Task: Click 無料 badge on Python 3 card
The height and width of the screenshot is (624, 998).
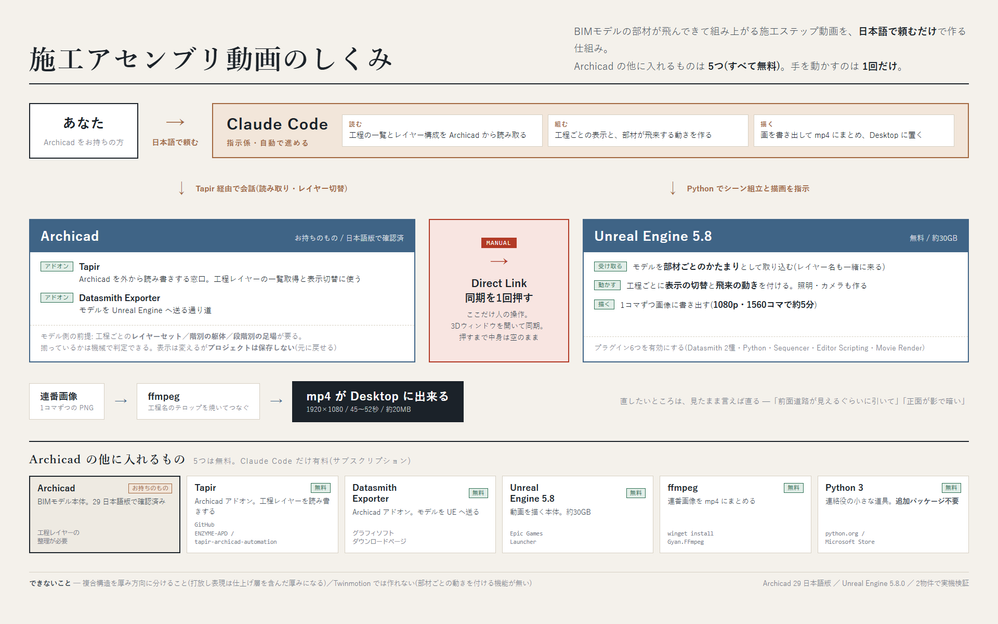Action: pos(951,488)
